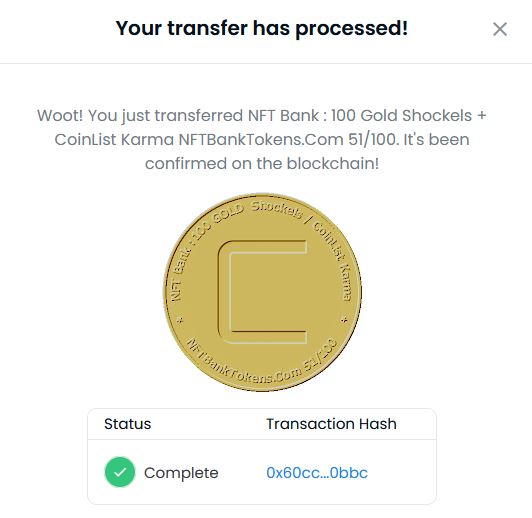Screen dimensions: 532x518
Task: Click the 'Your transfer has processed!' heading
Action: (262, 28)
